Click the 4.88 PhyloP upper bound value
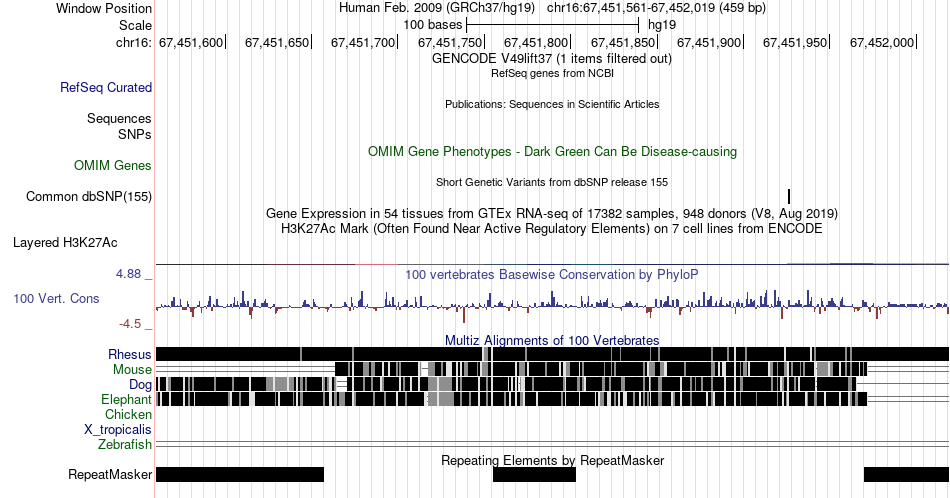This screenshot has width=950, height=498. coord(128,274)
